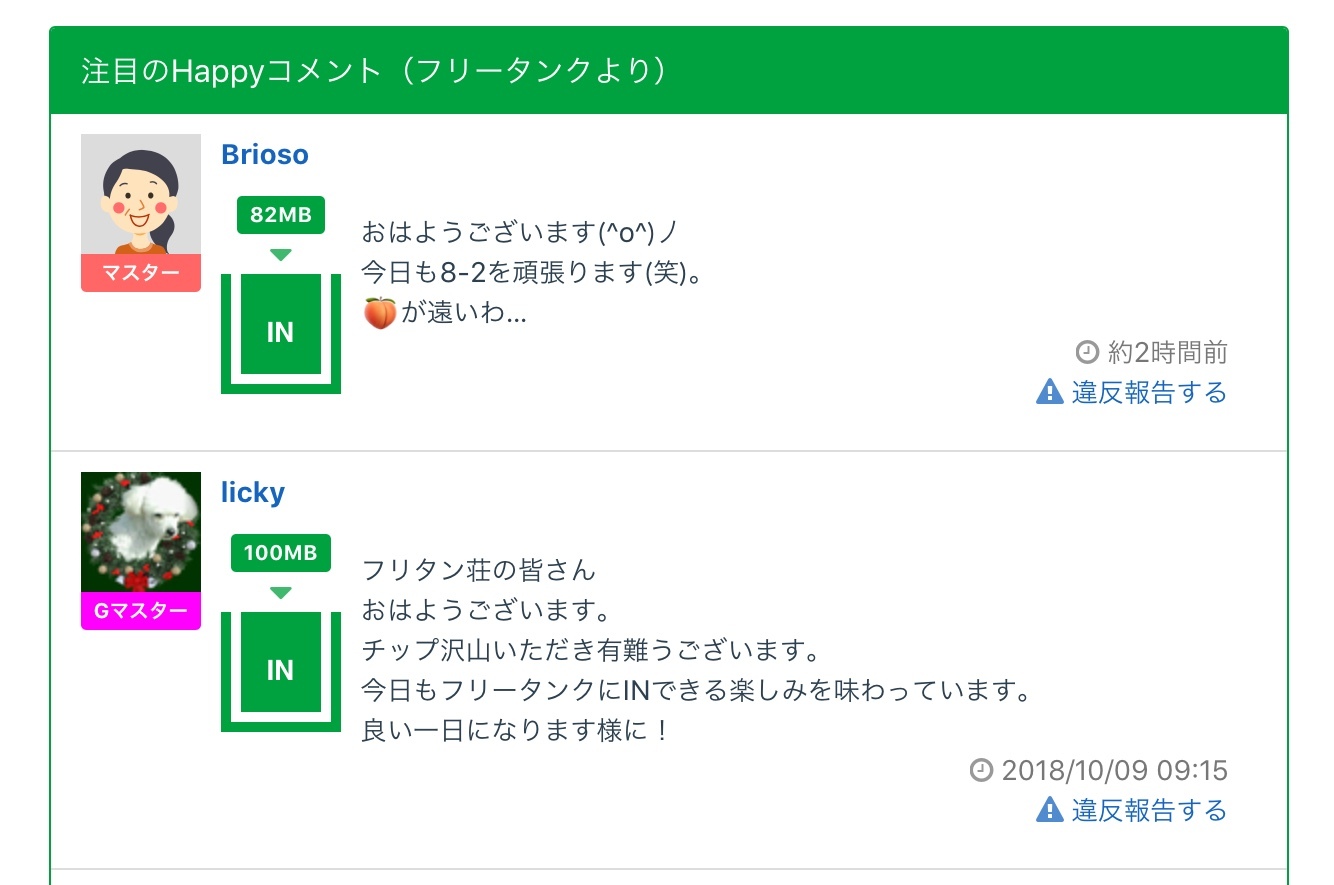Screen dimensions: 1334x885
Task: Open the Brioso username link
Action: pos(265,155)
